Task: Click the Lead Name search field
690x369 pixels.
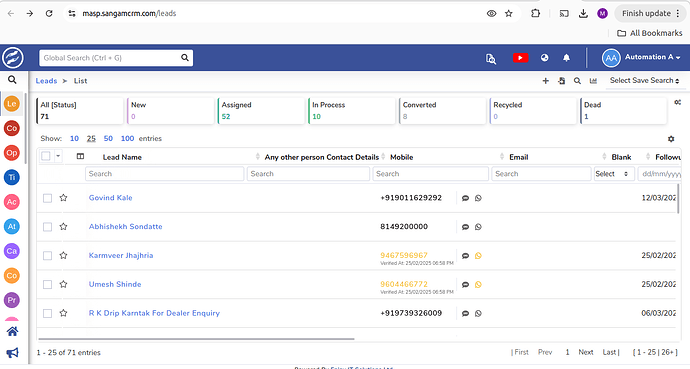Action: click(165, 174)
